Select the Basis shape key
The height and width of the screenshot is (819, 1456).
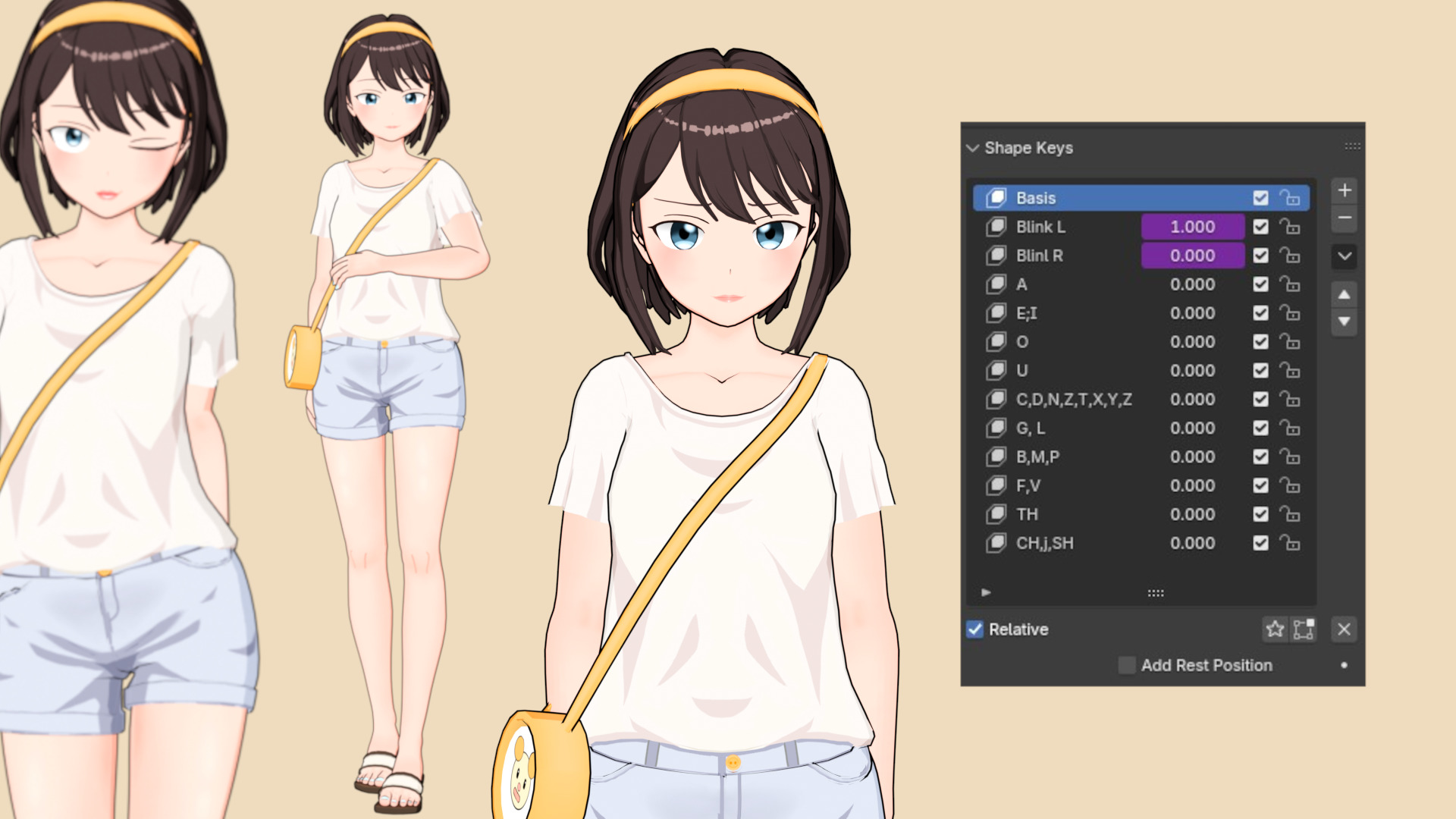click(1141, 198)
